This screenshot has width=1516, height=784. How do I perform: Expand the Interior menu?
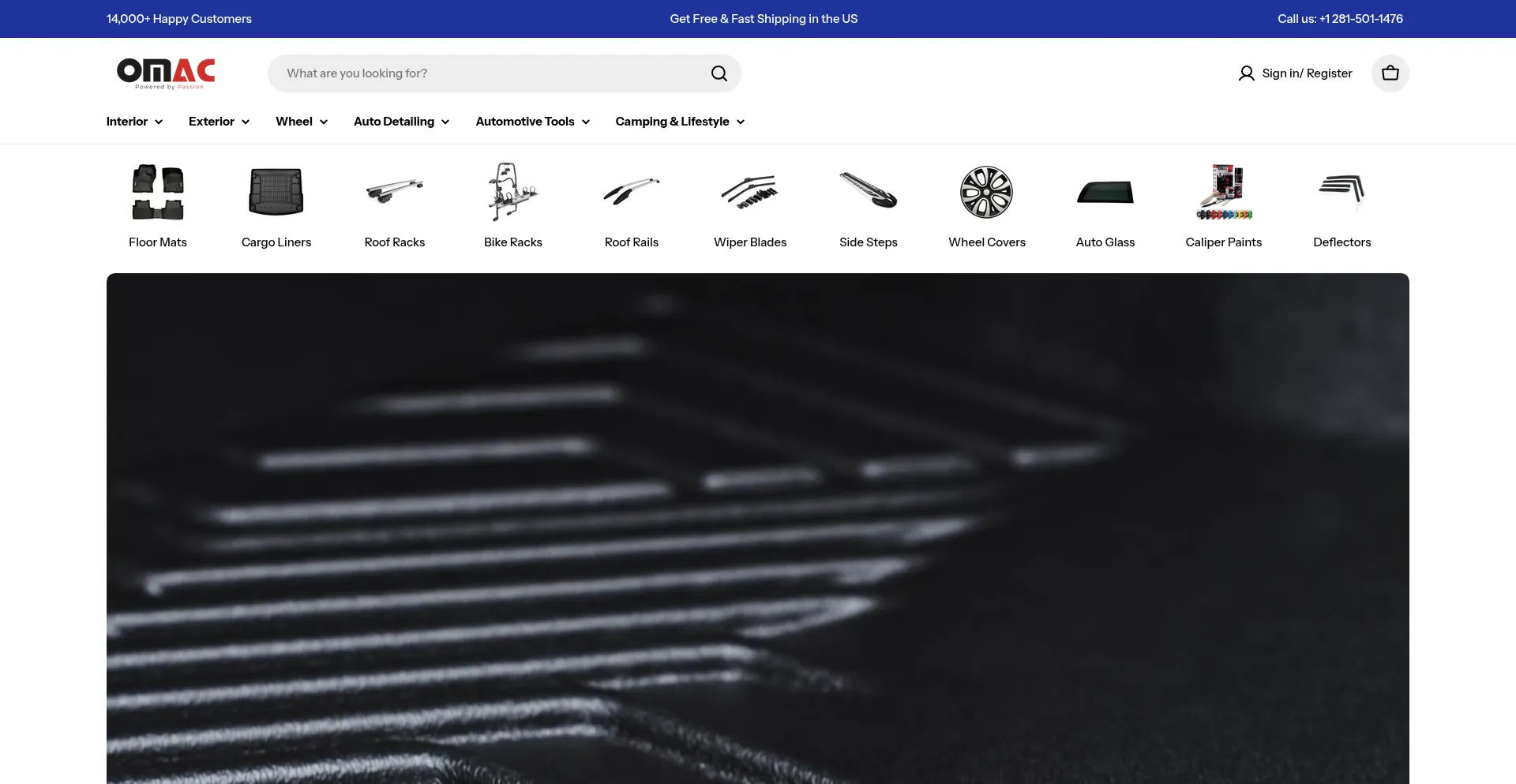134,122
